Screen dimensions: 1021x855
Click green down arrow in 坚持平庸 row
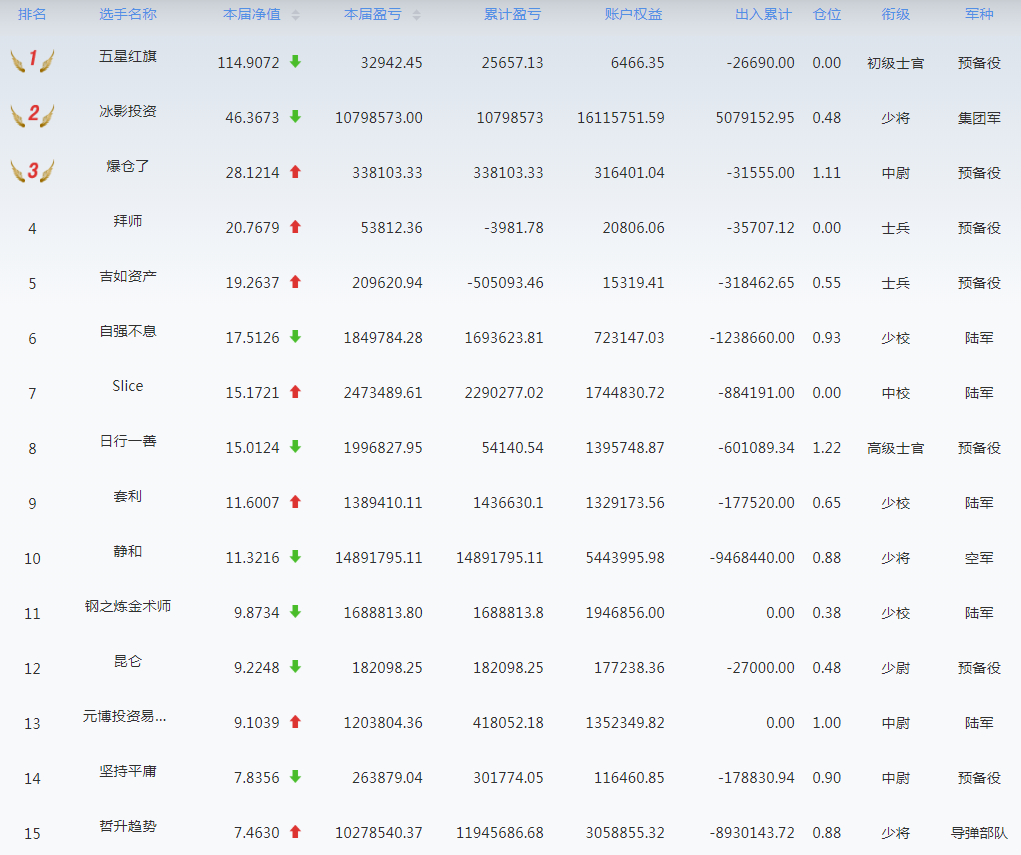point(295,777)
